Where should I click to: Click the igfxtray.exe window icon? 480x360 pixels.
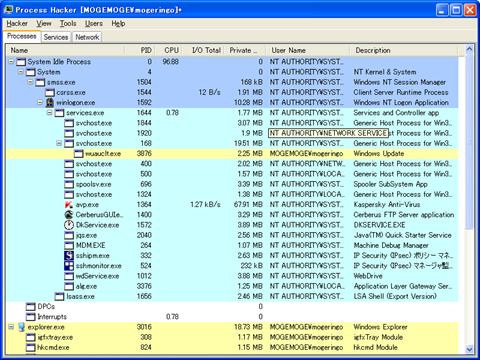click(x=31, y=337)
